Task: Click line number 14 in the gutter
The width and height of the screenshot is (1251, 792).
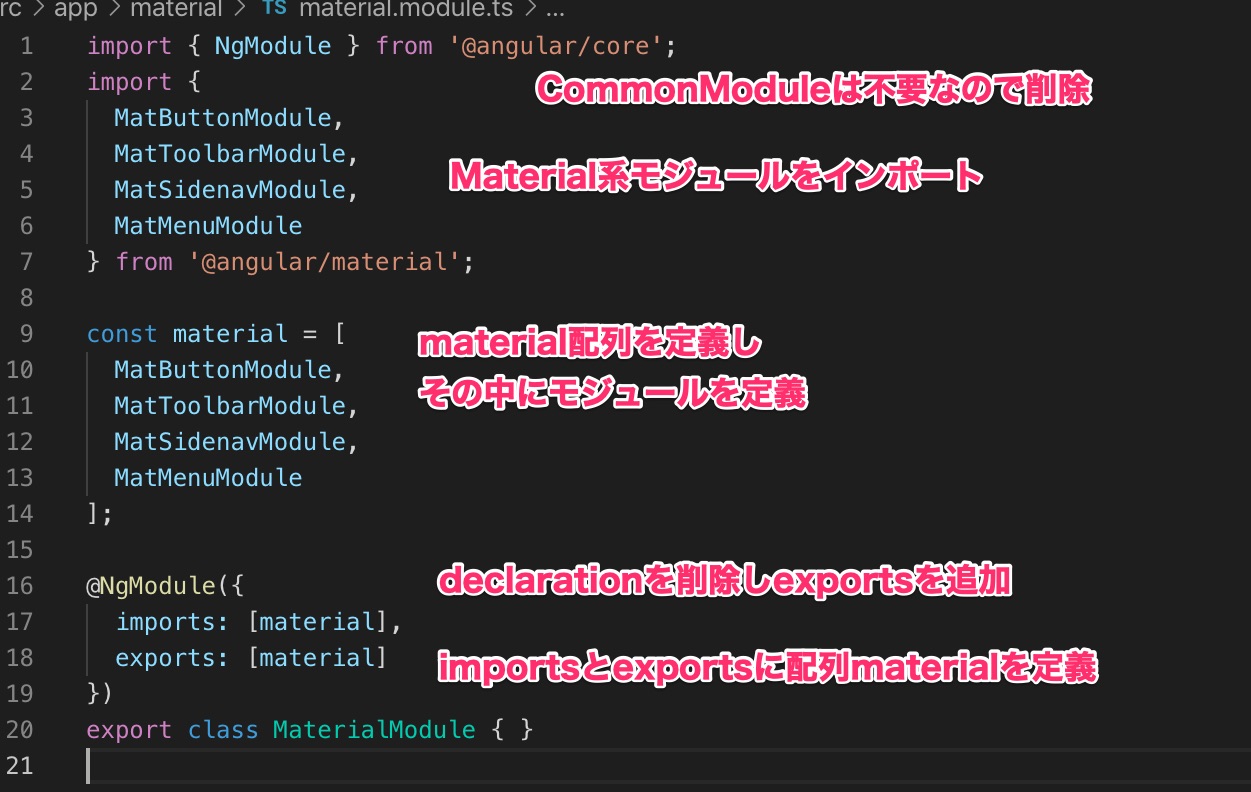Action: coord(19,513)
